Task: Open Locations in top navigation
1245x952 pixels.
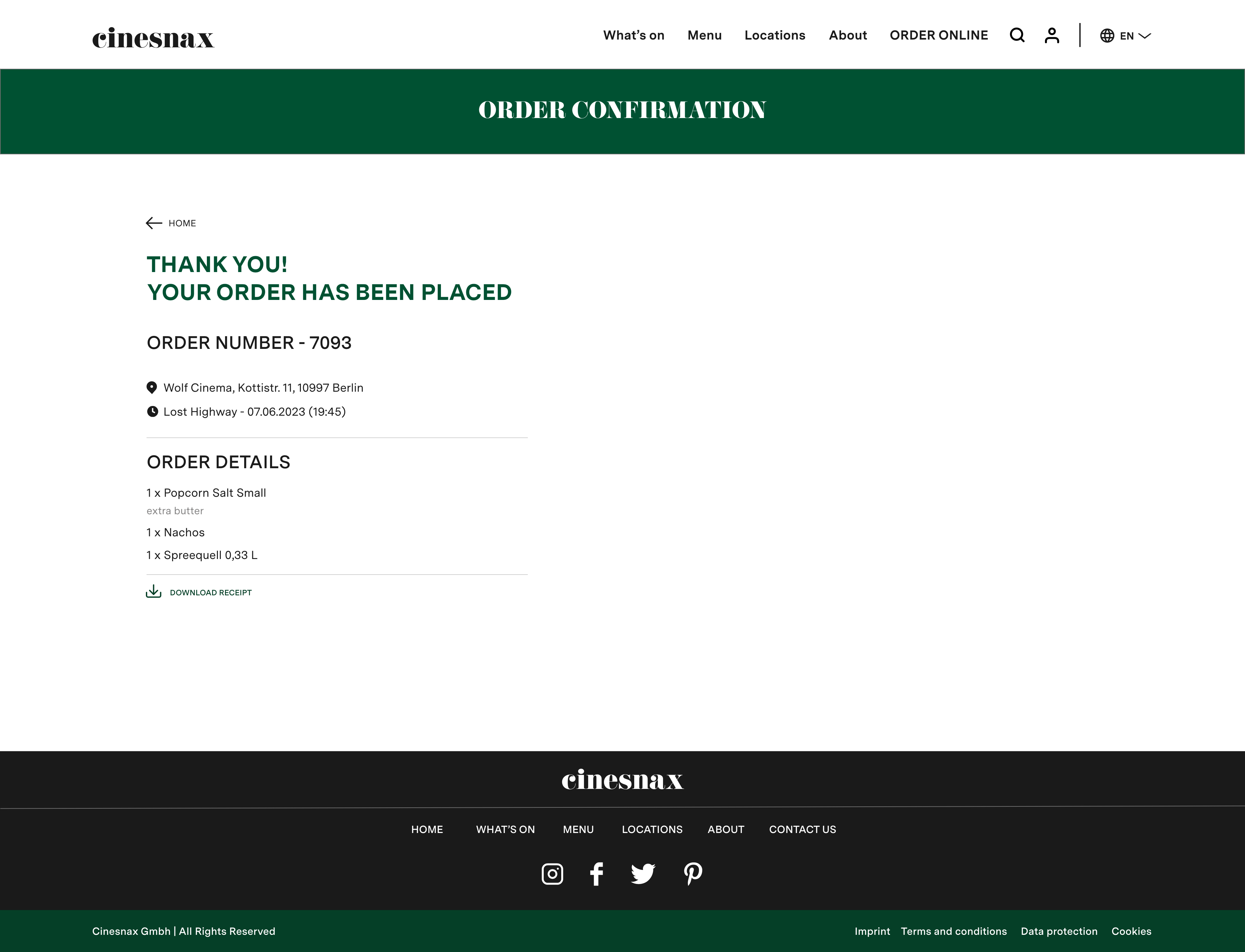Action: 775,35
